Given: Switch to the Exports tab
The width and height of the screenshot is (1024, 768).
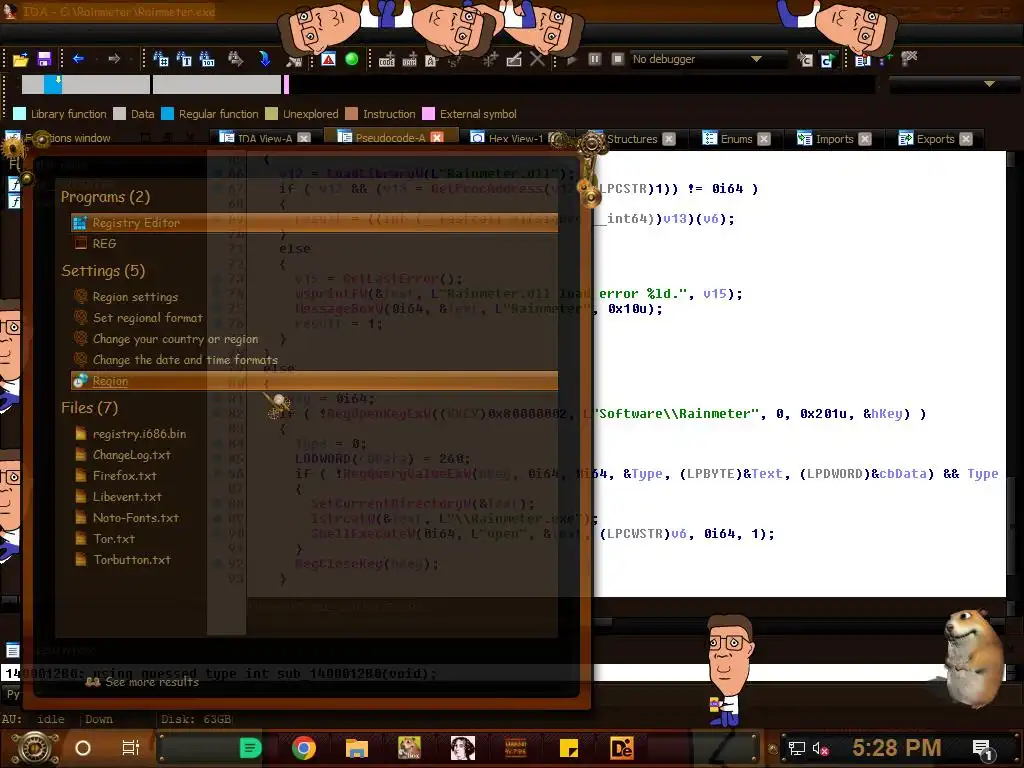Looking at the screenshot, I should point(935,138).
